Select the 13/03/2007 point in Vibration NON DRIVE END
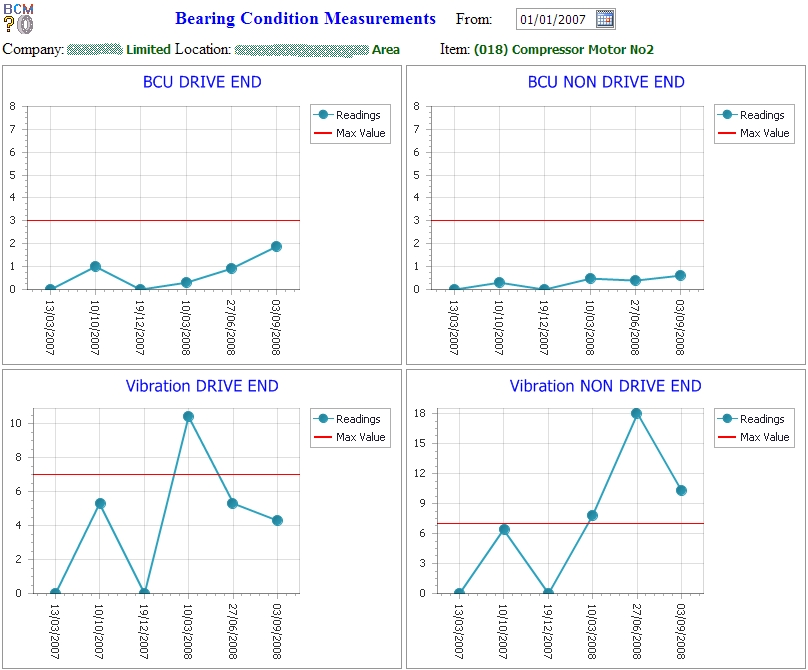Screen dimensions: 808x670 460,593
